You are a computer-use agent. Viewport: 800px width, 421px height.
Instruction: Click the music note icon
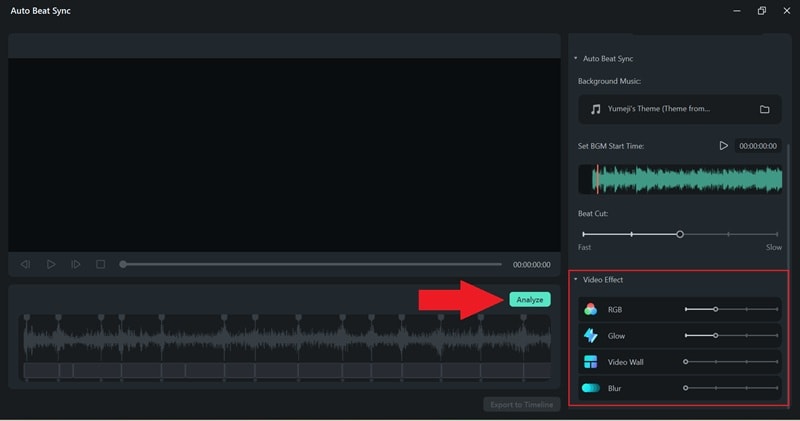tap(595, 109)
